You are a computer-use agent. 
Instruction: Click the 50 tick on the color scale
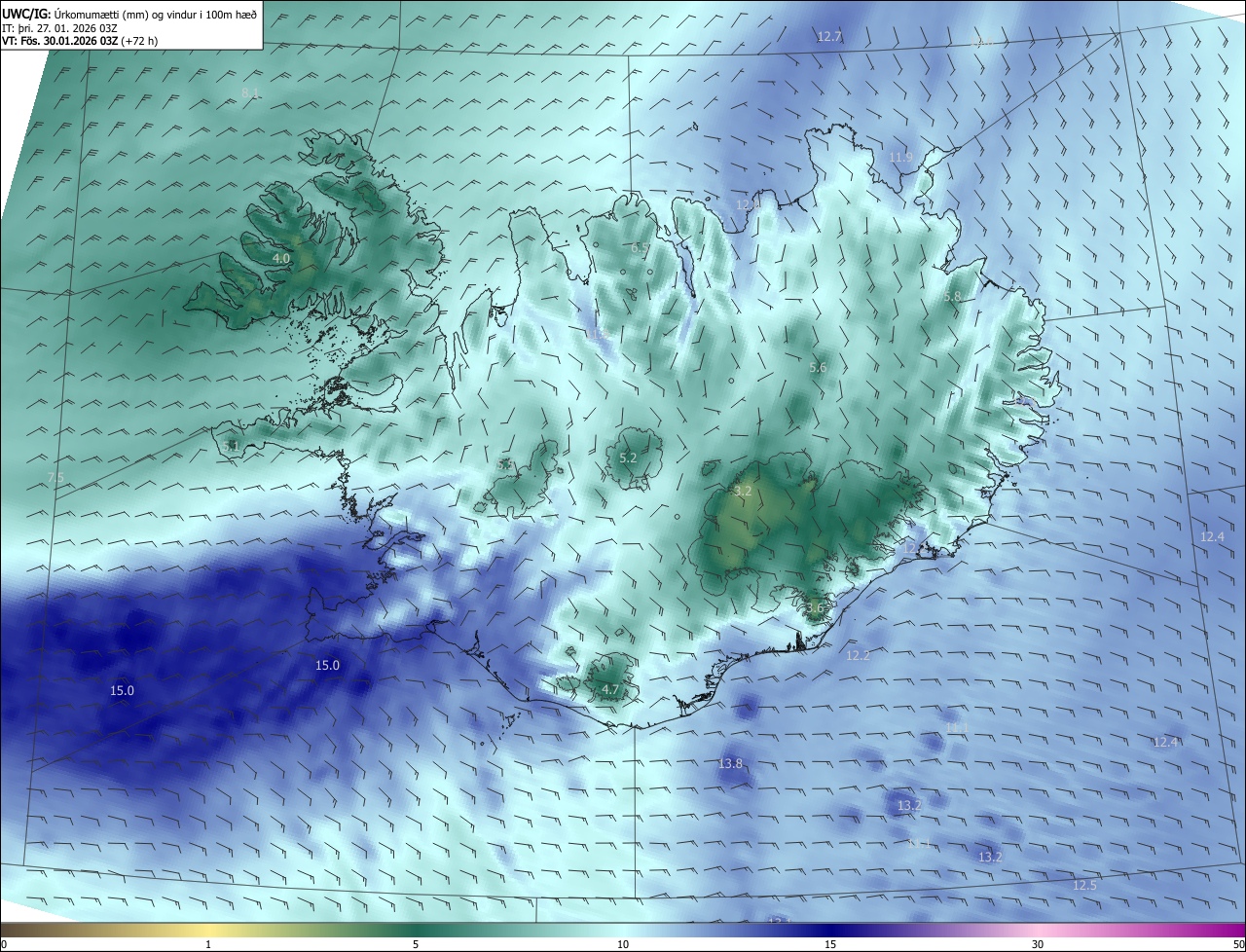[x=1238, y=944]
